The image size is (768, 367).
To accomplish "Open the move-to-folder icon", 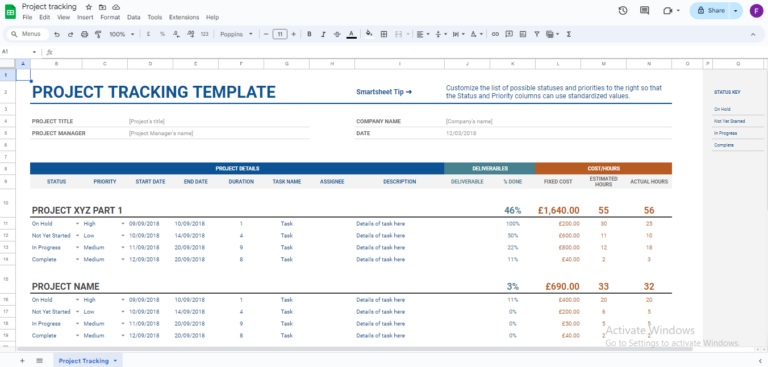I will click(x=102, y=7).
